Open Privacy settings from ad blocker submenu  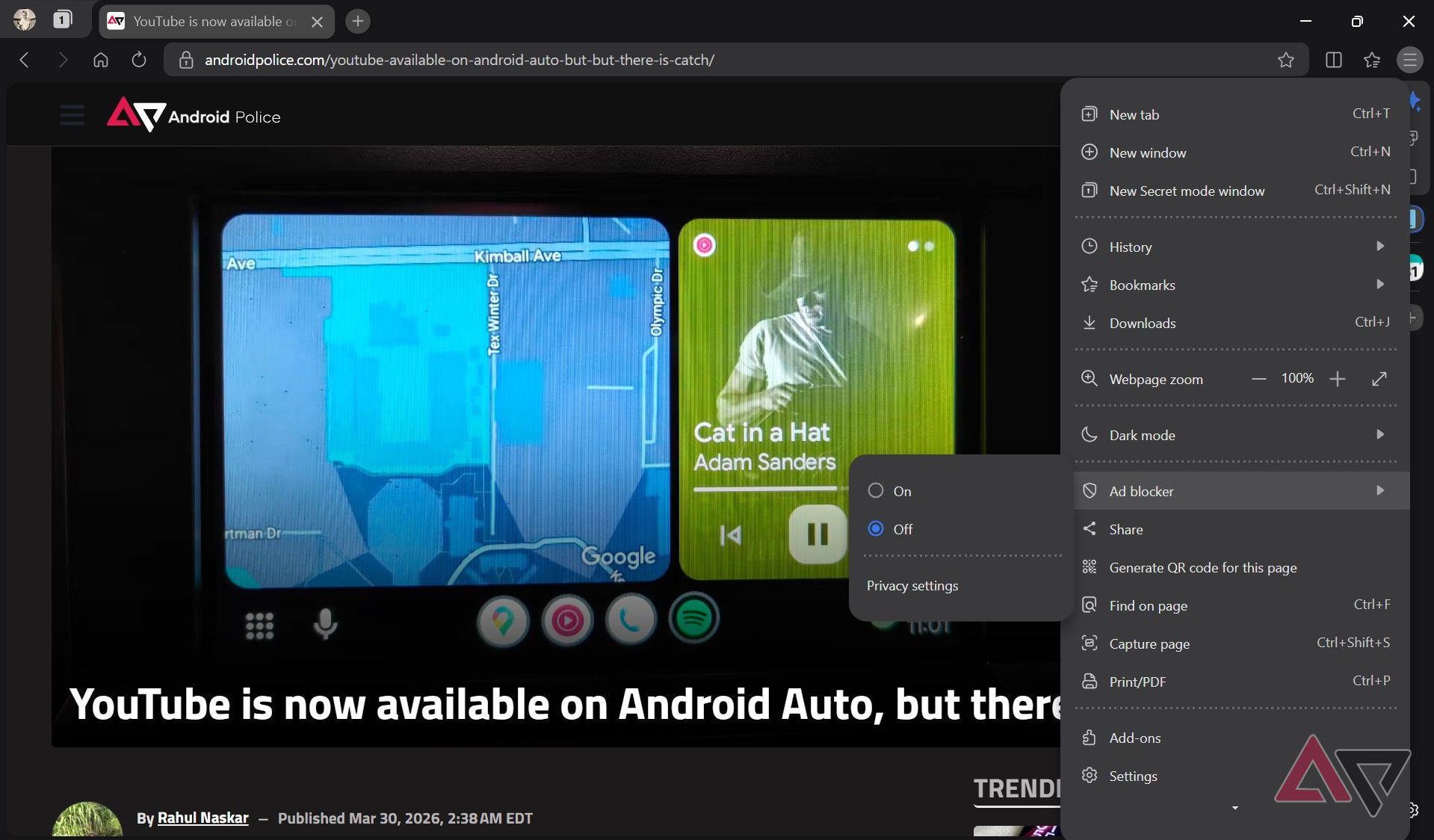[912, 586]
